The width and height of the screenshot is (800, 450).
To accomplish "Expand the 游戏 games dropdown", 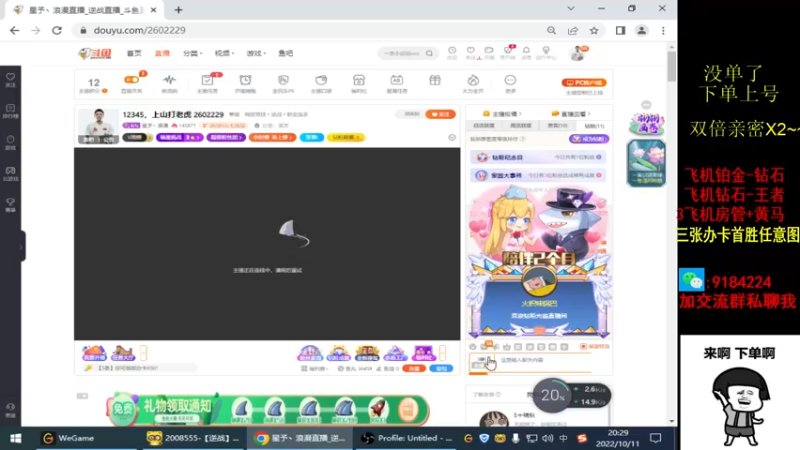I will [256, 53].
